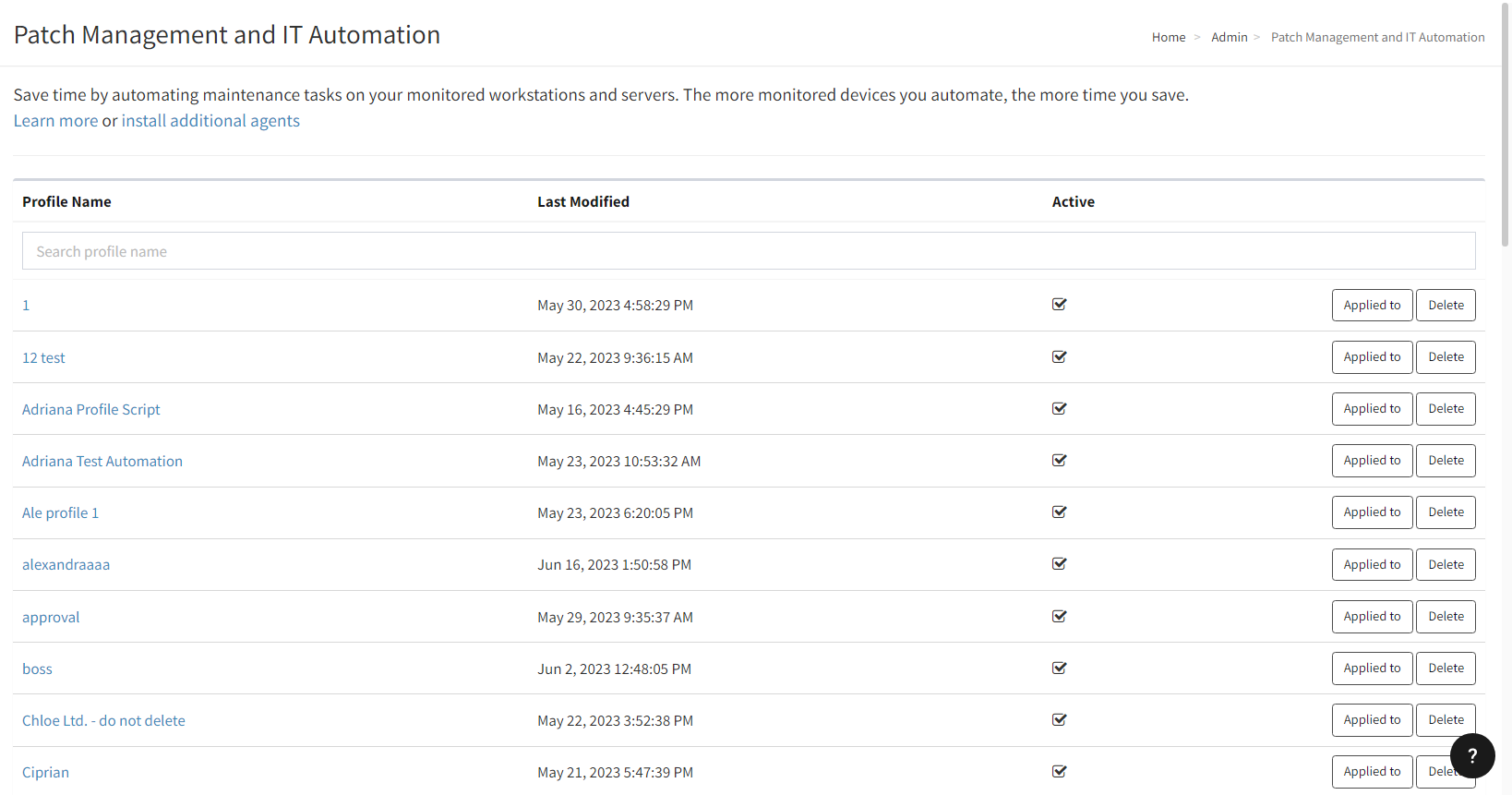Image resolution: width=1512 pixels, height=795 pixels.
Task: Click Applied to for Adriana Profile Script
Action: point(1372,408)
